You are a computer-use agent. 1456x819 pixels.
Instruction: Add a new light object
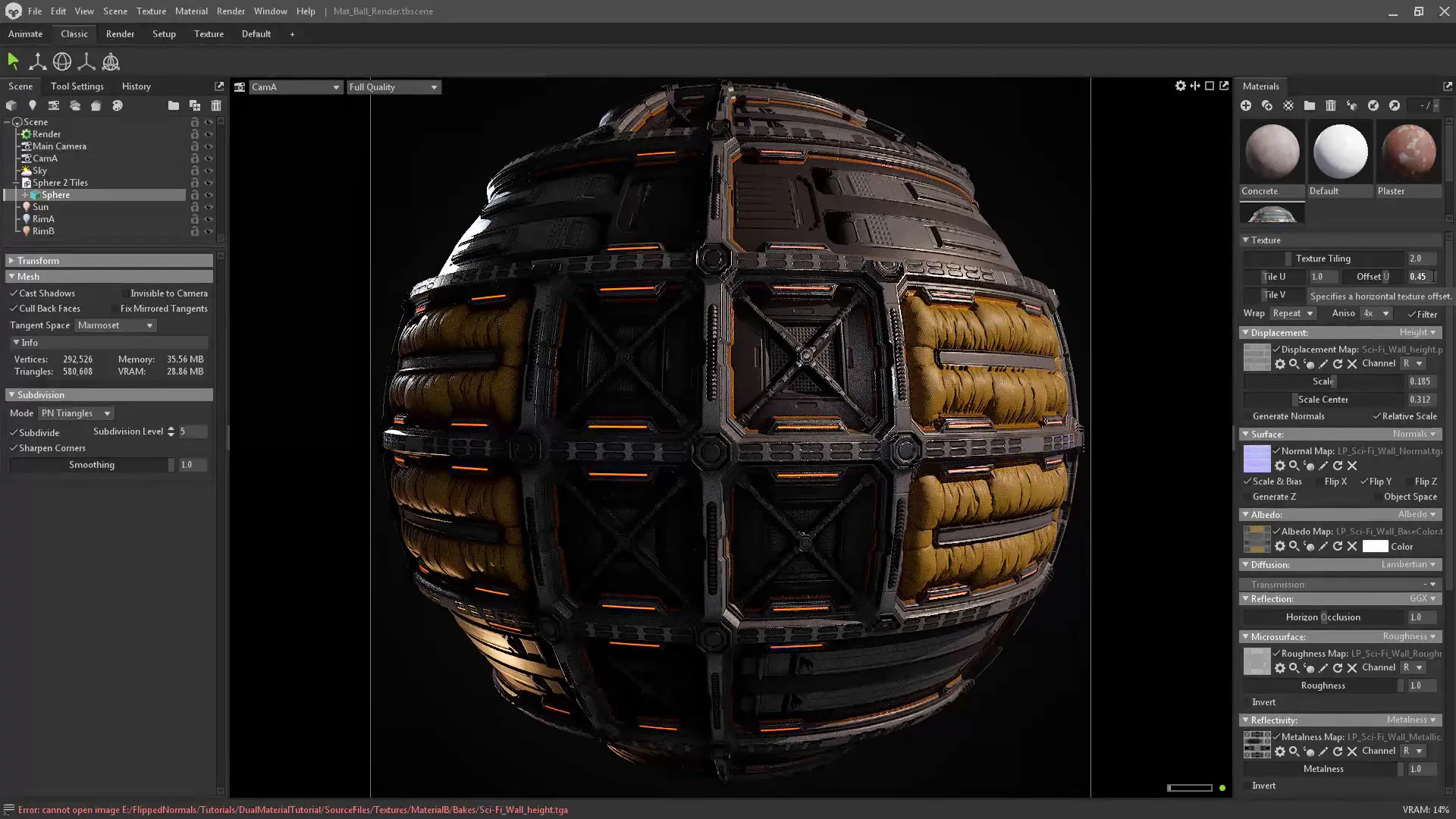click(x=33, y=106)
